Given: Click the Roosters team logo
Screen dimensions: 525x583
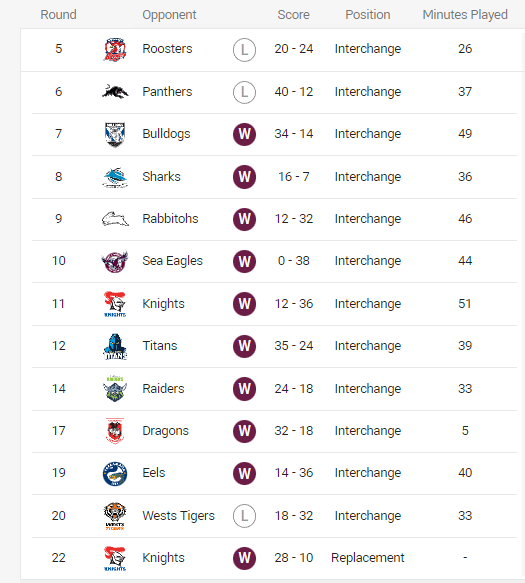Looking at the screenshot, I should (x=115, y=49).
